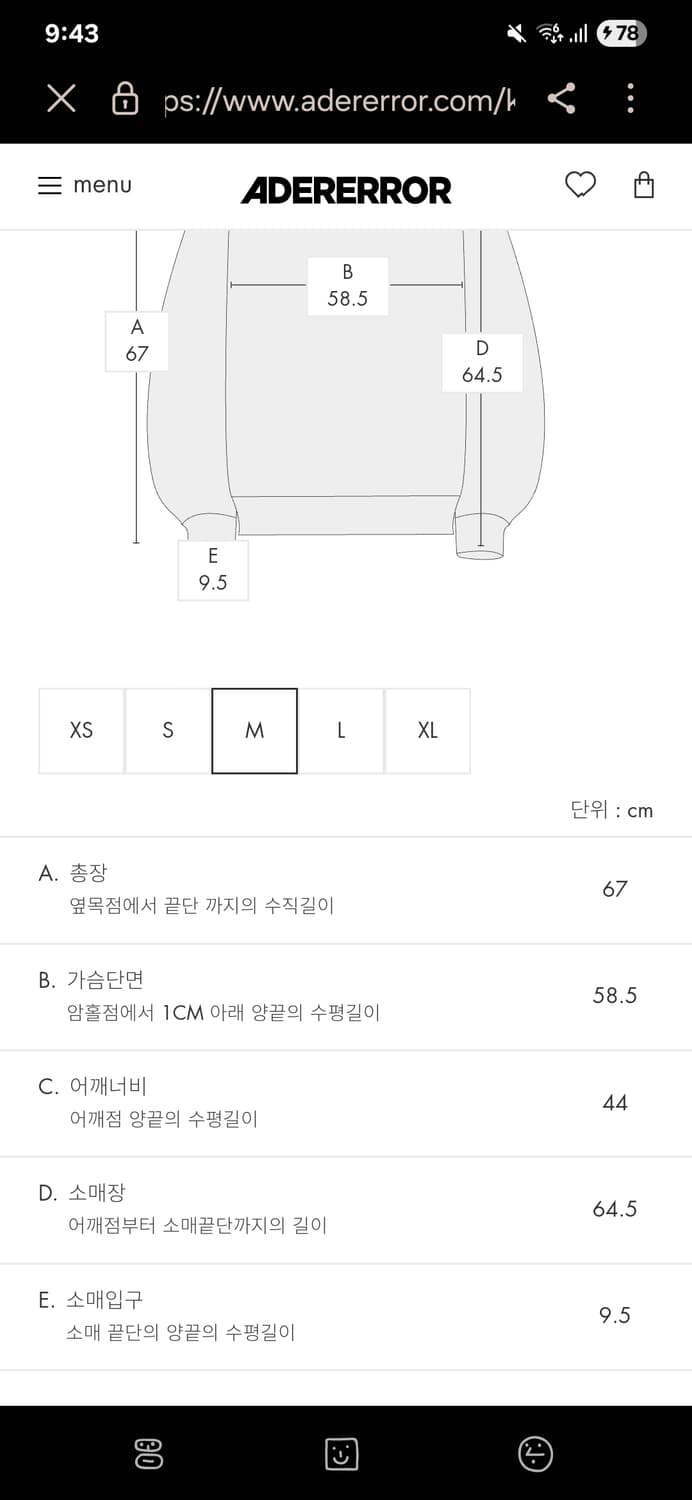The image size is (692, 1500).
Task: Open the shopping bag cart
Action: pos(644,185)
